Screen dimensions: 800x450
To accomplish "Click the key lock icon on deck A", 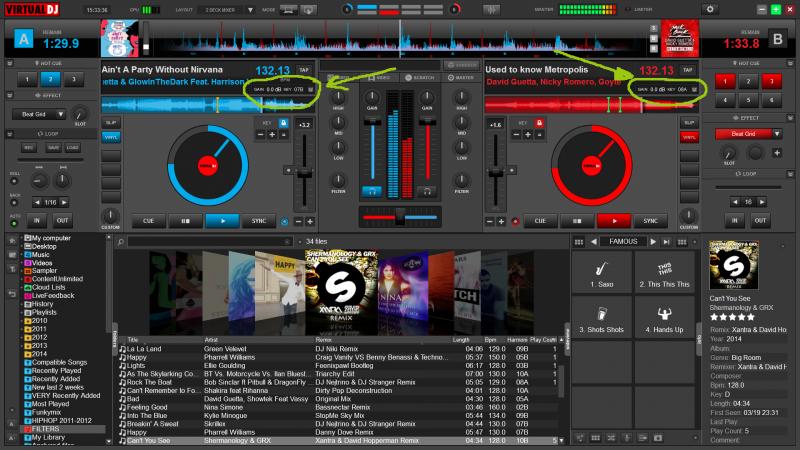I will pyautogui.click(x=284, y=122).
